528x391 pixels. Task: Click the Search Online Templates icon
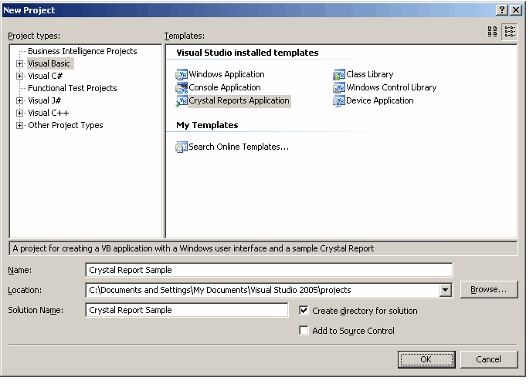pos(182,147)
